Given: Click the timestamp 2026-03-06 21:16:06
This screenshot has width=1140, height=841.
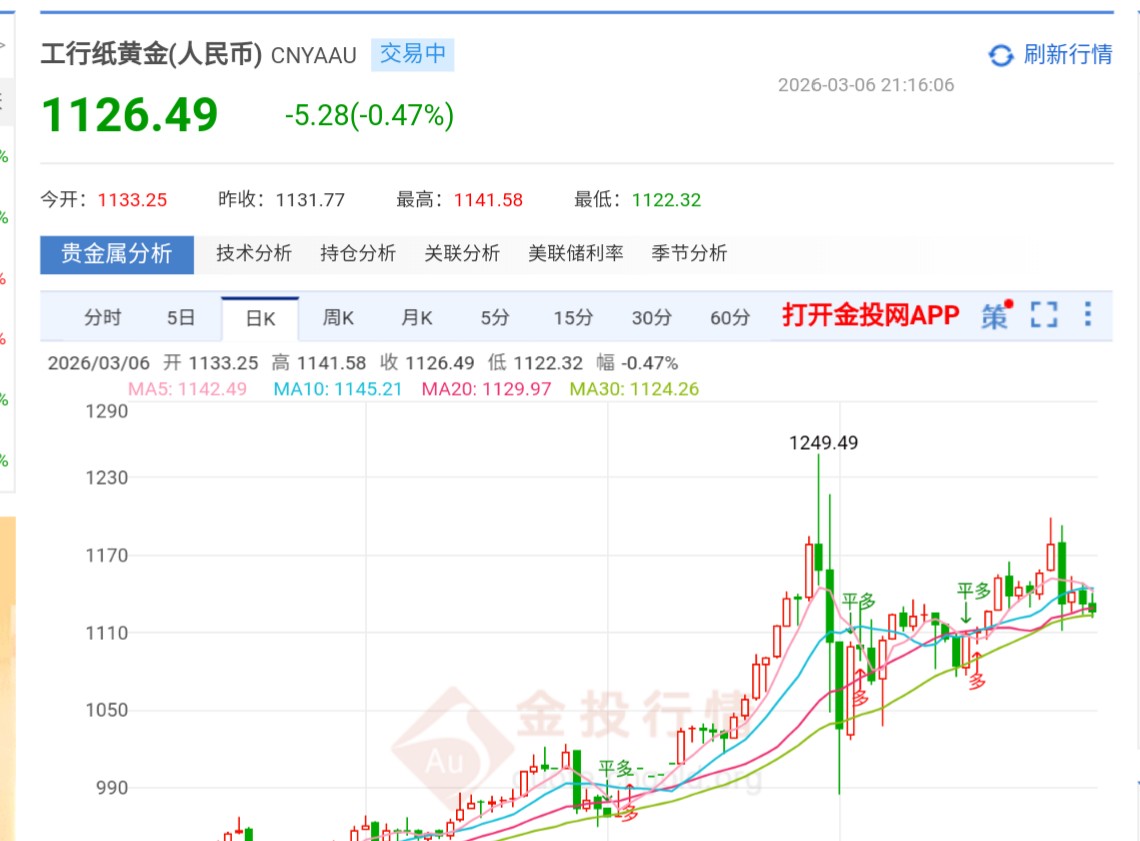Looking at the screenshot, I should [866, 85].
